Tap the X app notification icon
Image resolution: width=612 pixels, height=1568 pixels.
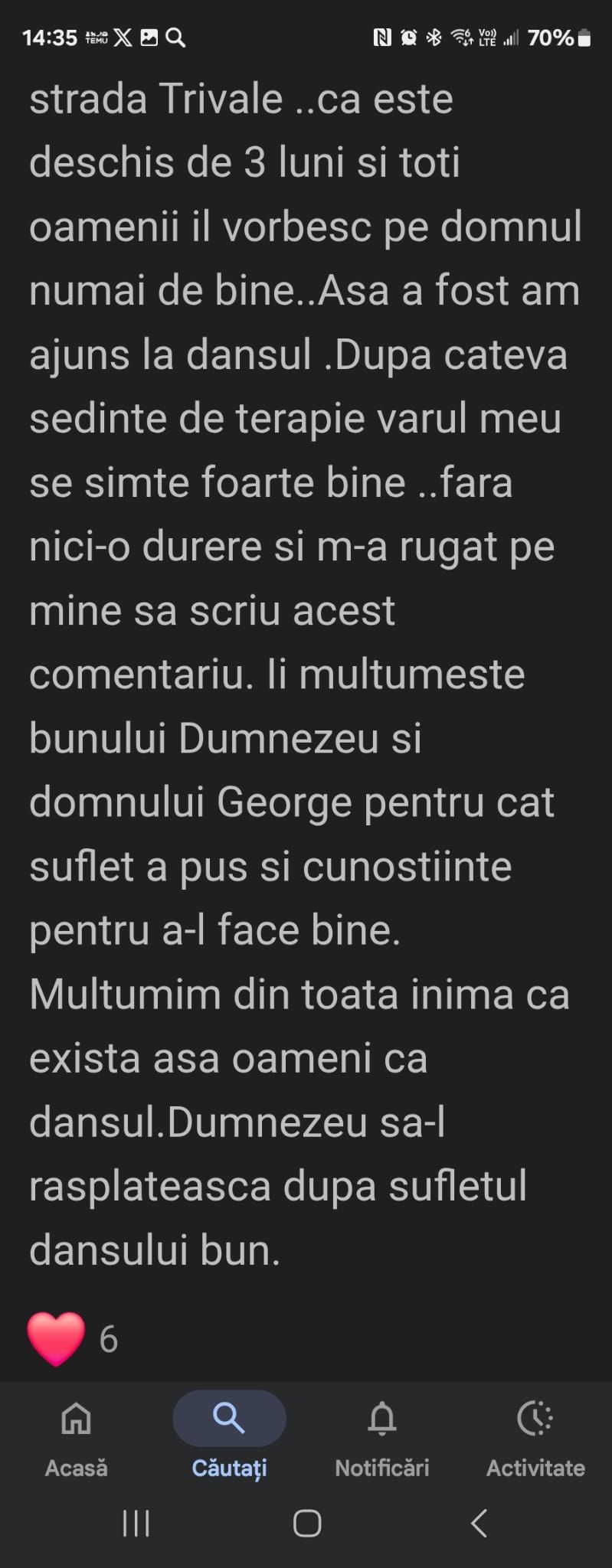[x=123, y=38]
